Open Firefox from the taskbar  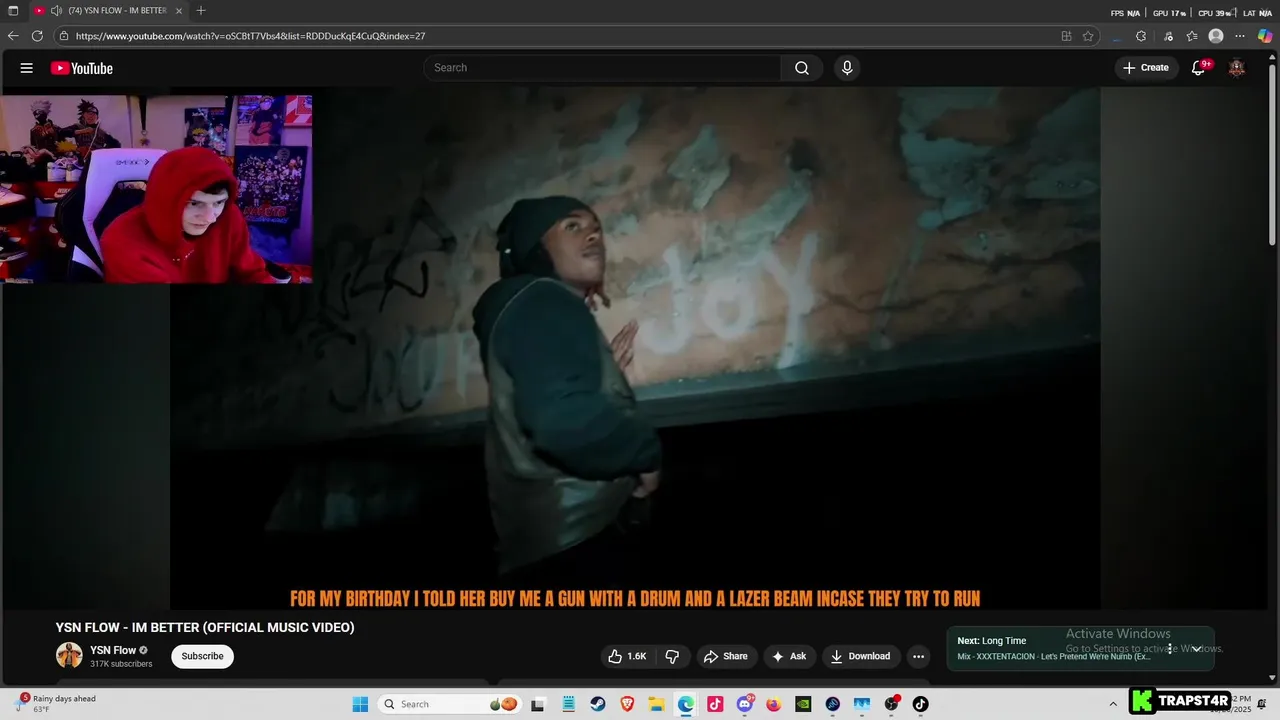(774, 704)
